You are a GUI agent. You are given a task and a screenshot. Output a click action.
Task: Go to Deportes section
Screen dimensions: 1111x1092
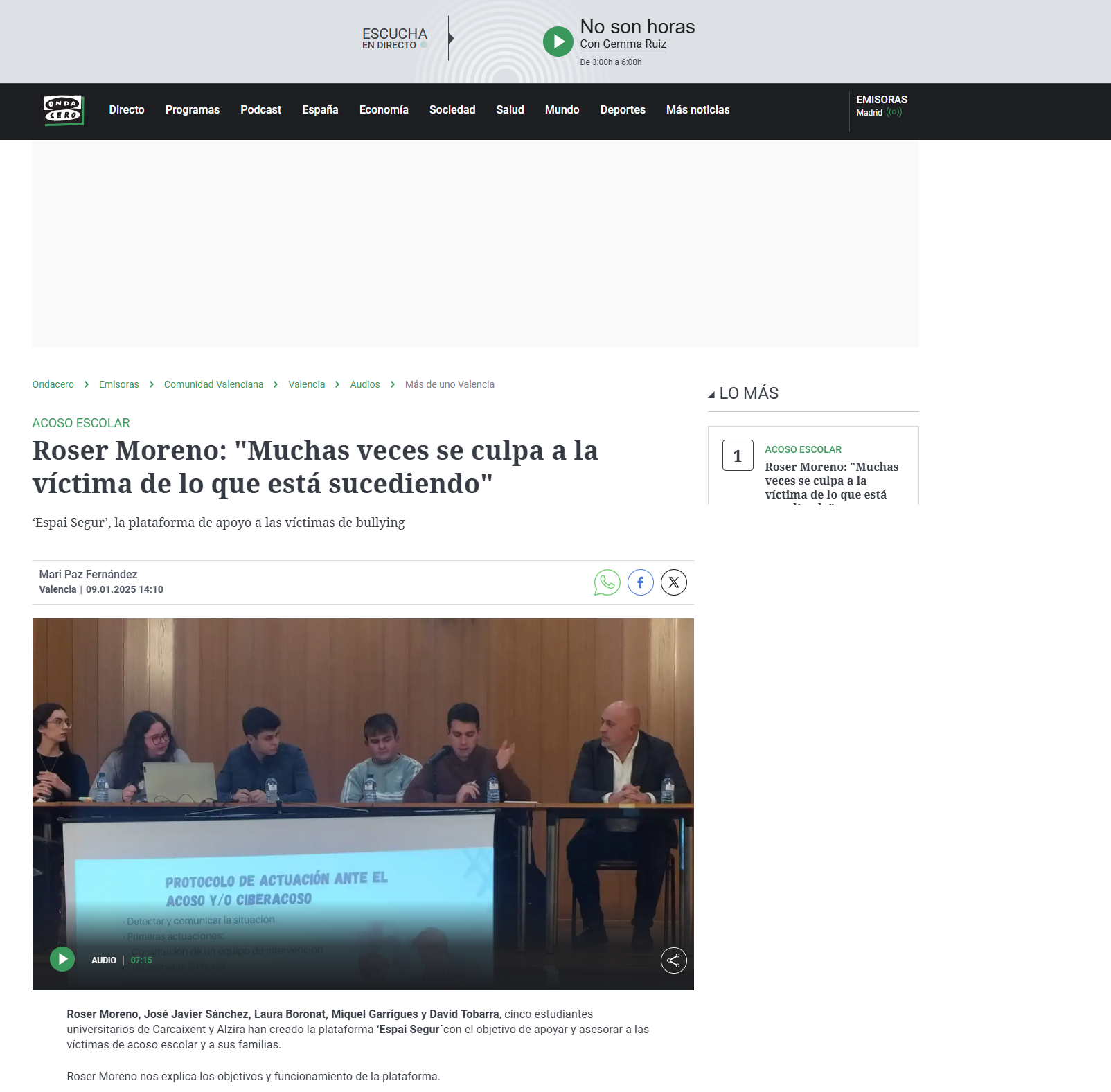tap(622, 110)
